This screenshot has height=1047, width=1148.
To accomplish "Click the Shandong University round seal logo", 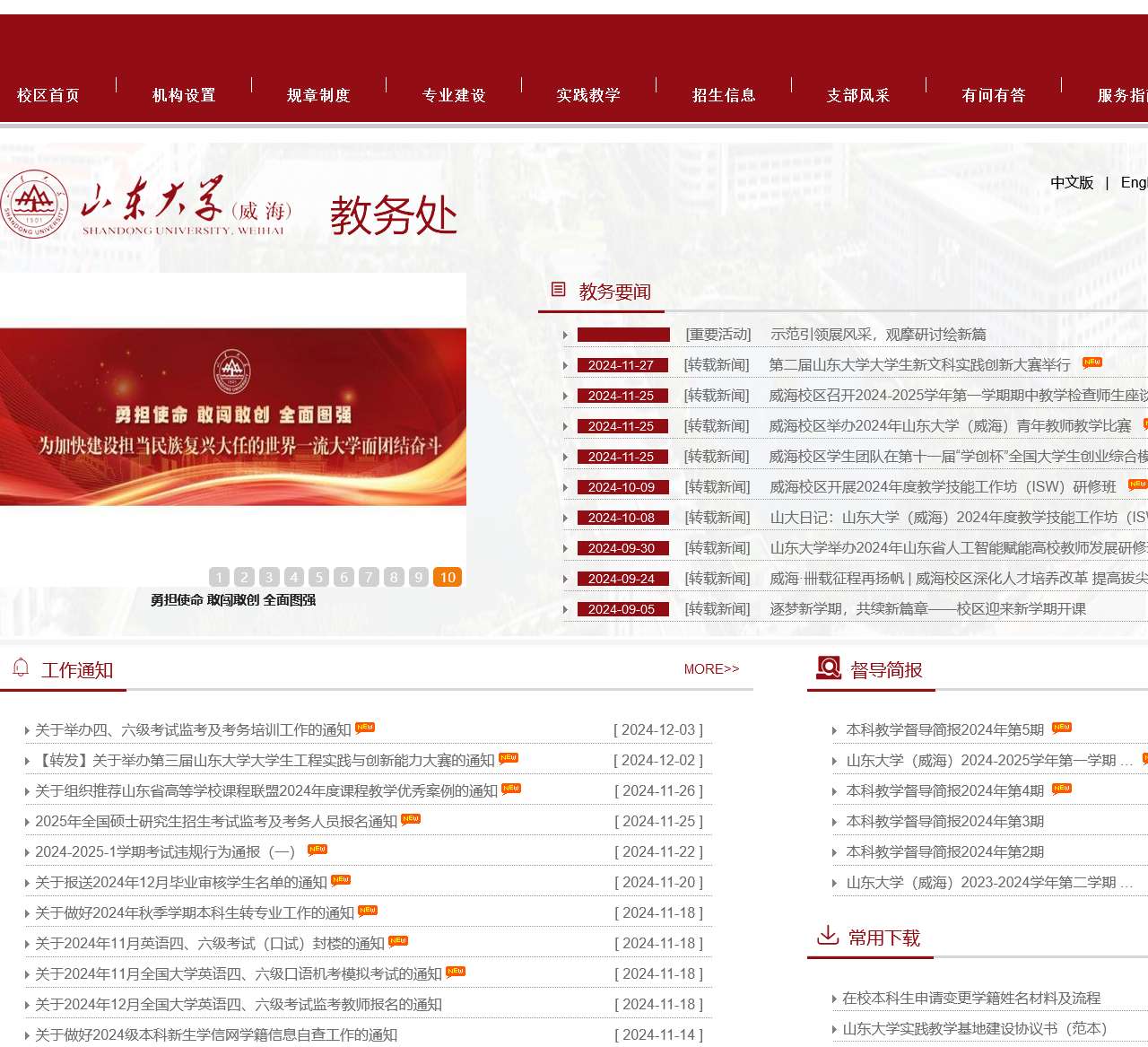I will pos(34,205).
